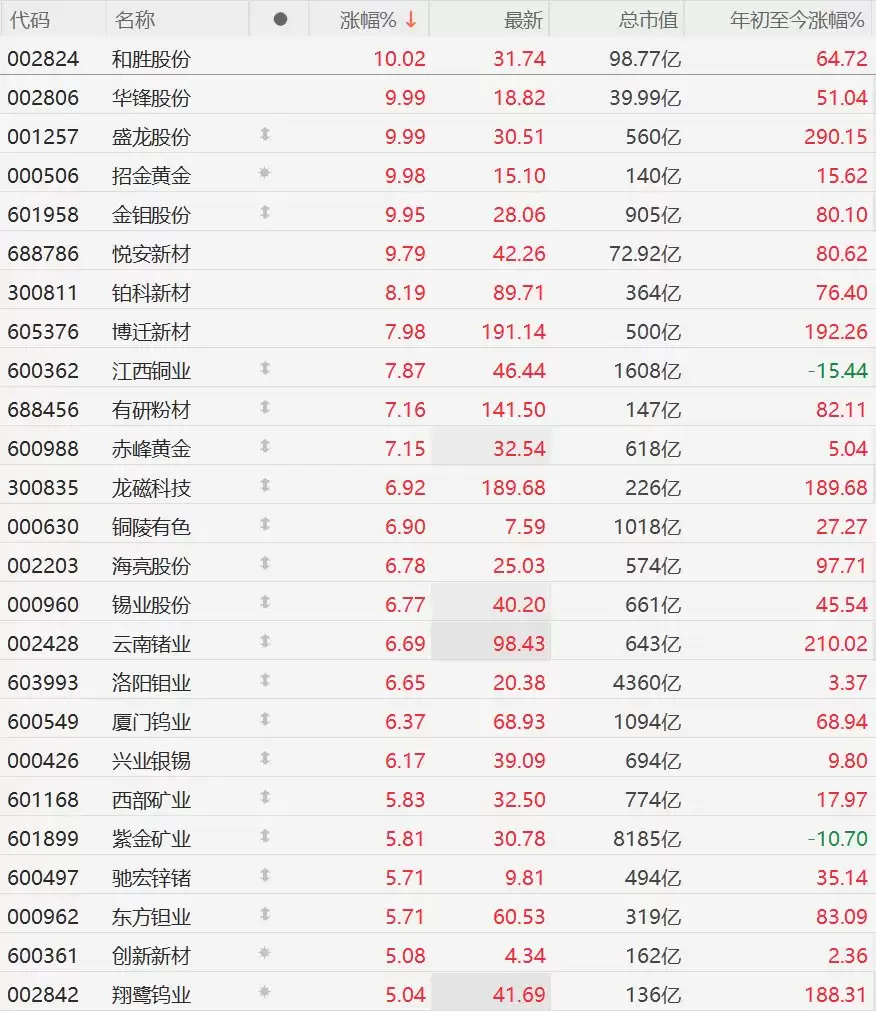Click the up-down arrow icon in 厦门钨业 row
The width and height of the screenshot is (876, 1011).
[264, 719]
